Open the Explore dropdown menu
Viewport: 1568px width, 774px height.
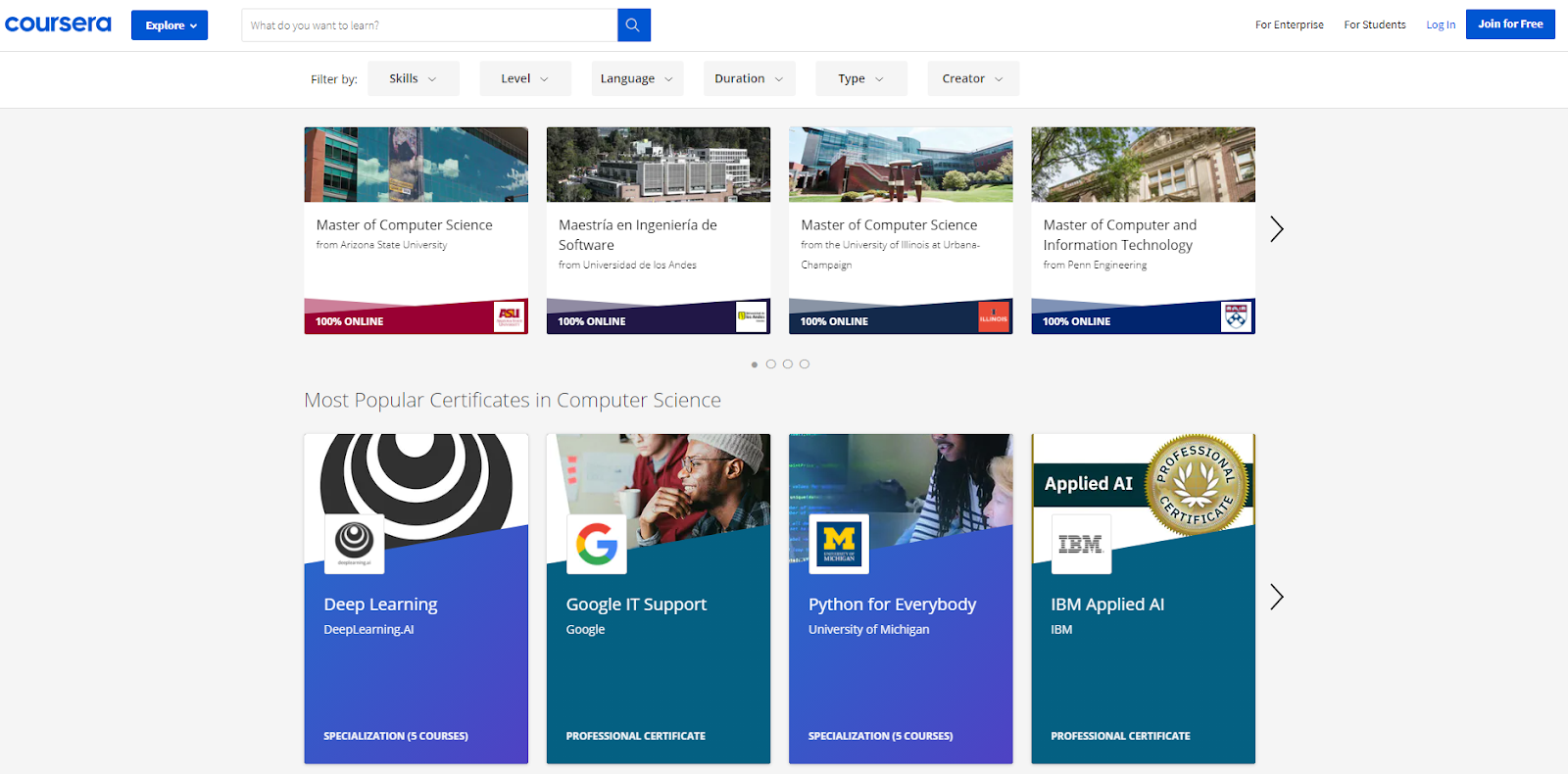(170, 25)
